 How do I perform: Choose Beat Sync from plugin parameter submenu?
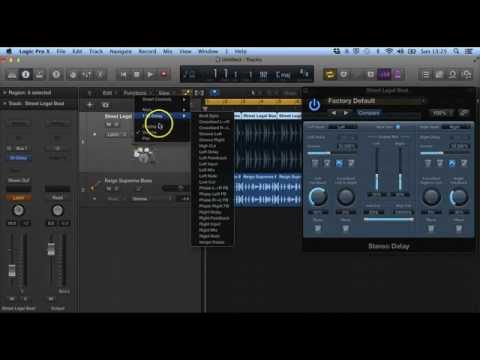pyautogui.click(x=212, y=116)
